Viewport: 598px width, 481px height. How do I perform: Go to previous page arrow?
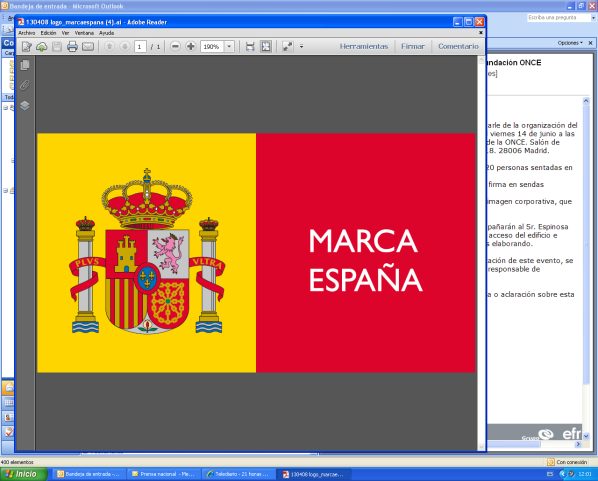click(x=109, y=47)
